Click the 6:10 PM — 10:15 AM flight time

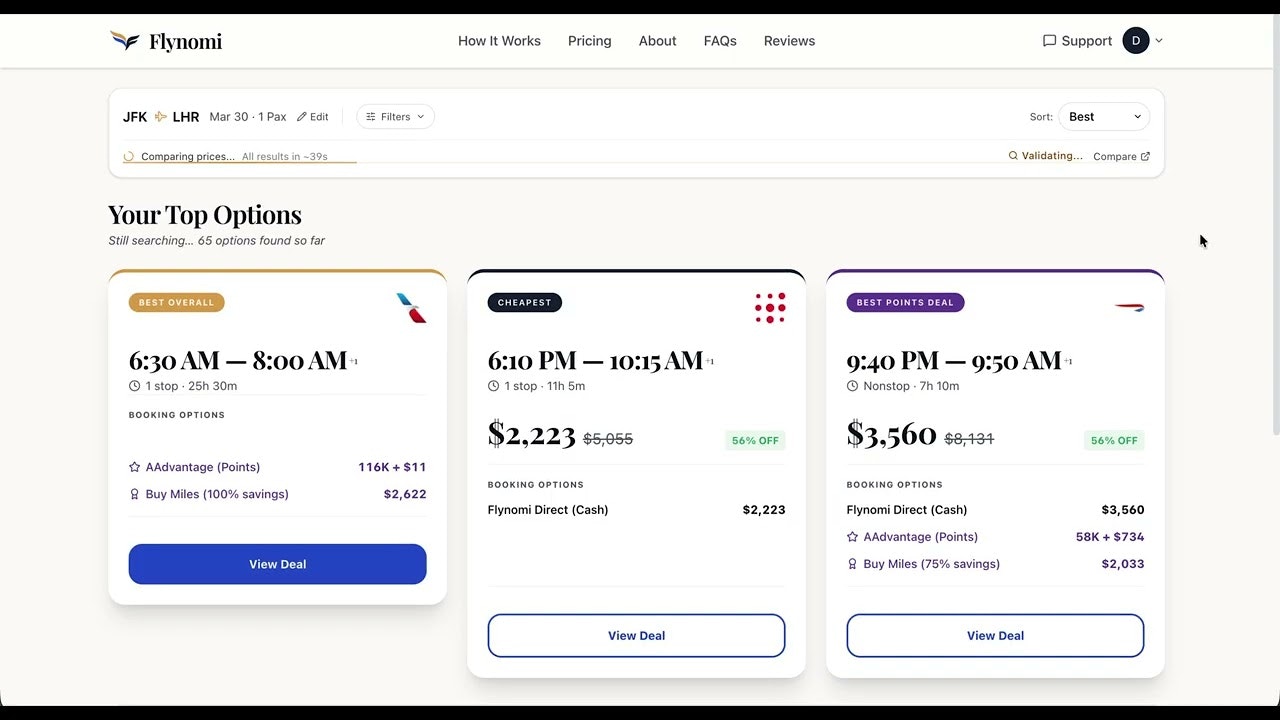point(595,360)
